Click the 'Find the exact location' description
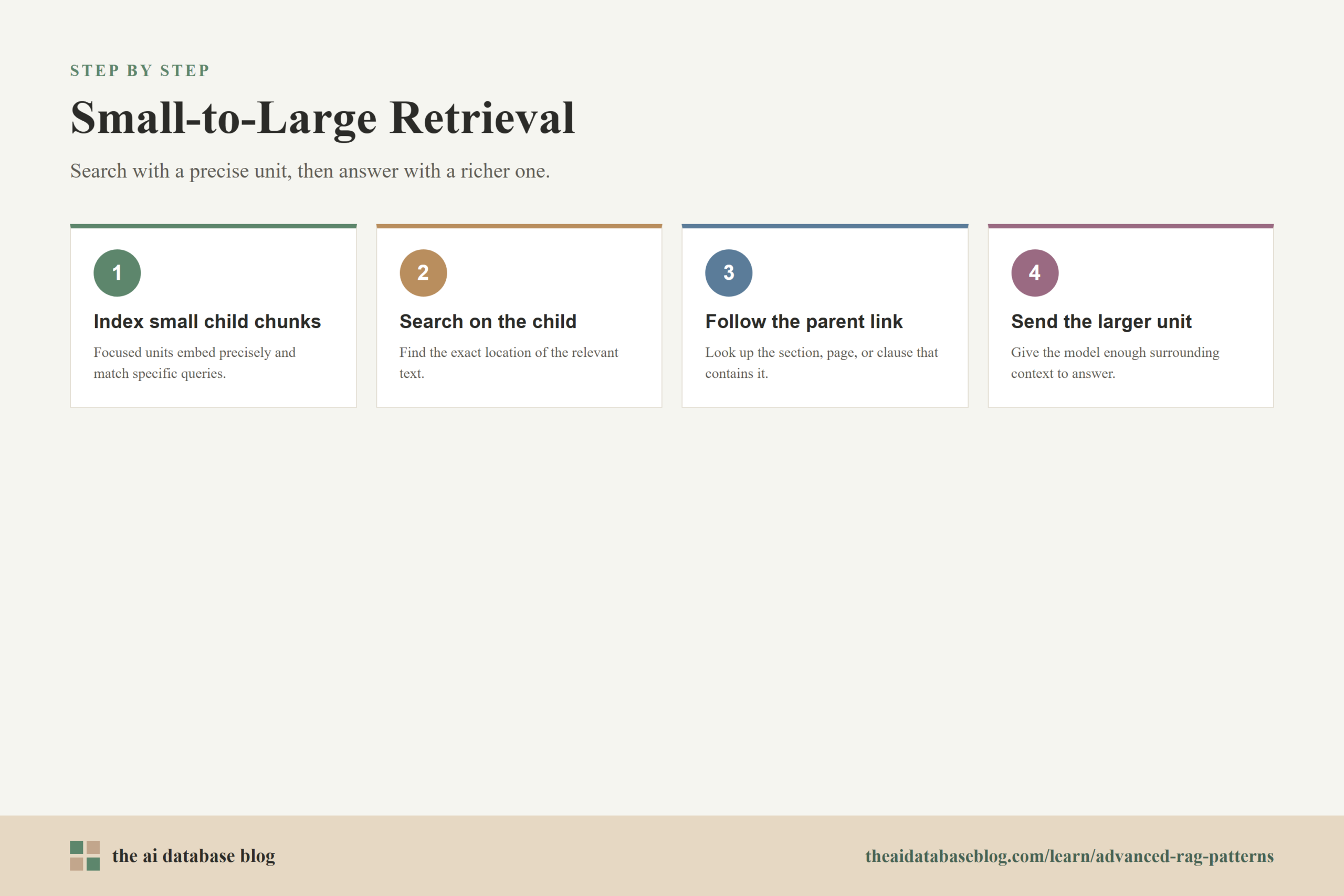The width and height of the screenshot is (1344, 896). click(509, 363)
